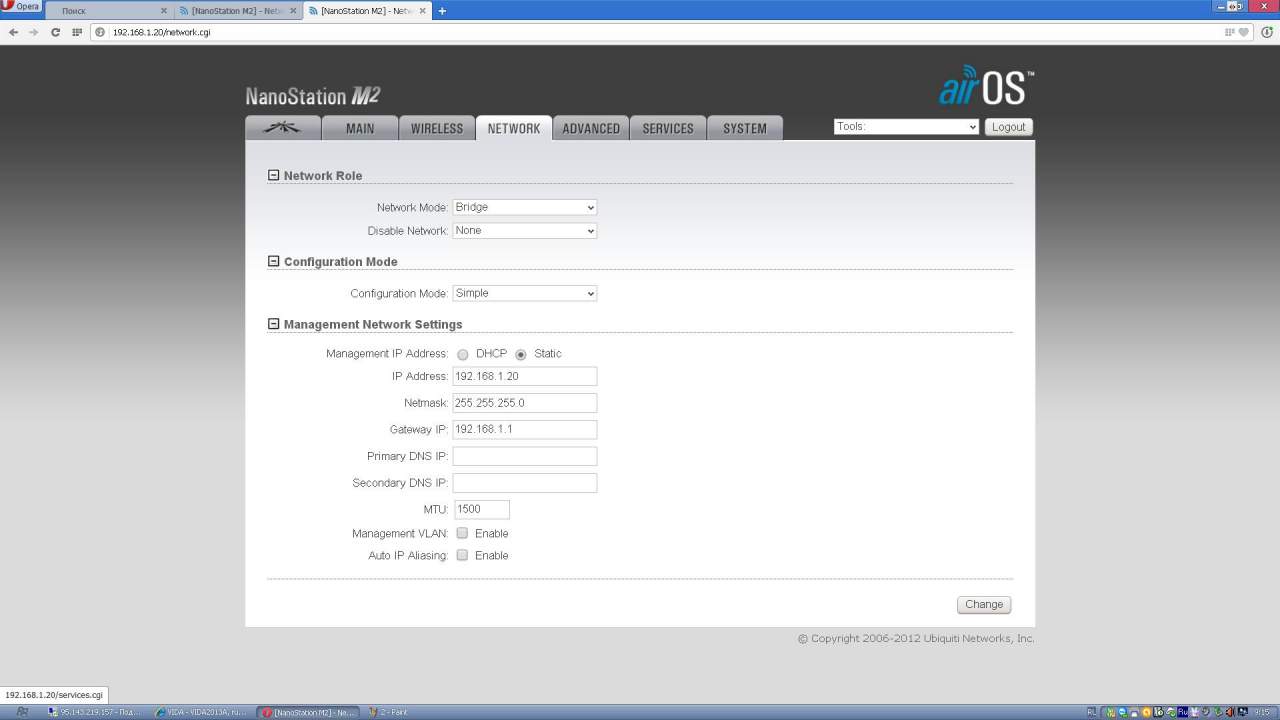The width and height of the screenshot is (1280, 720).
Task: Collapse the Management Network Settings section
Action: pos(273,325)
